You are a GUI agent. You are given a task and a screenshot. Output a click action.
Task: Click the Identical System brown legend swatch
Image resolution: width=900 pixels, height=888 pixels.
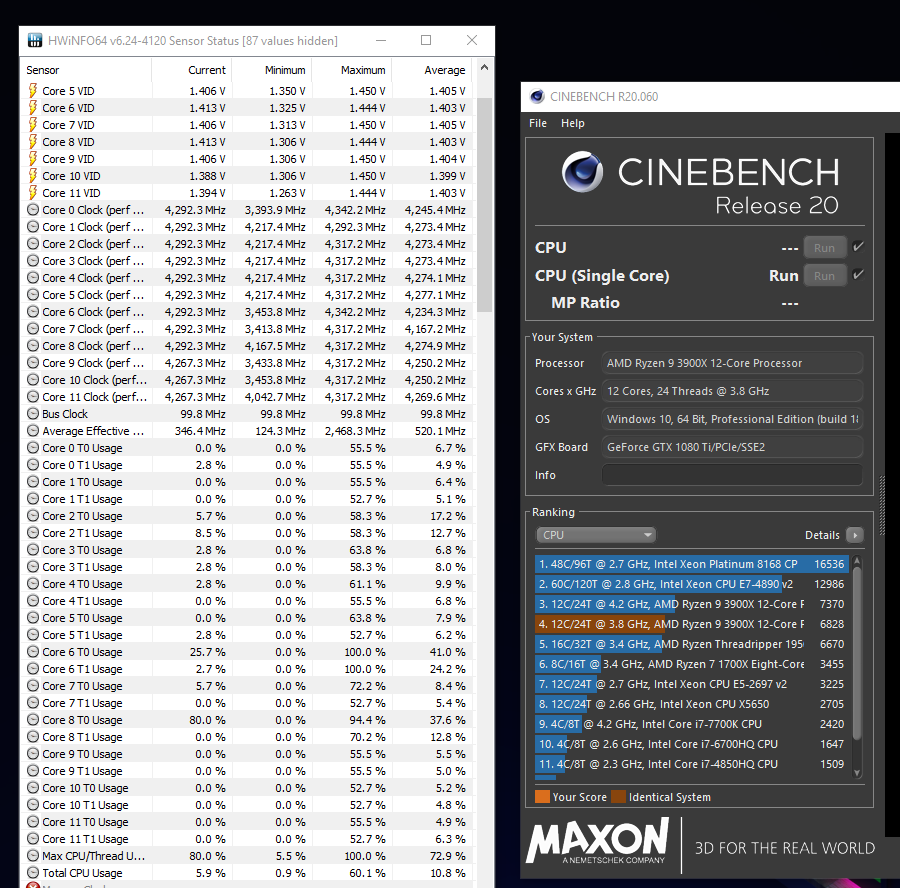(x=618, y=797)
